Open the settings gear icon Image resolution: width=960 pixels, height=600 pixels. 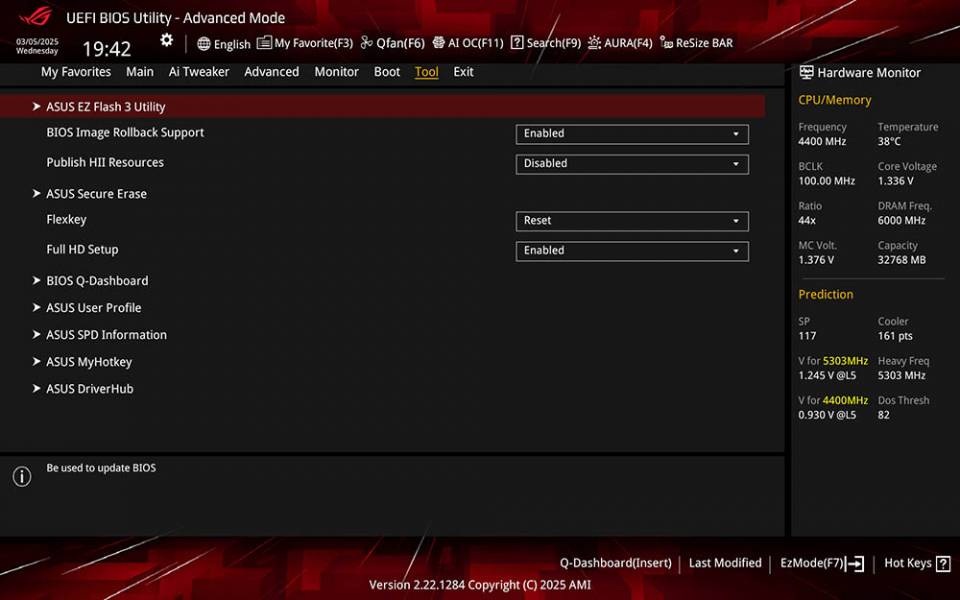[x=167, y=40]
